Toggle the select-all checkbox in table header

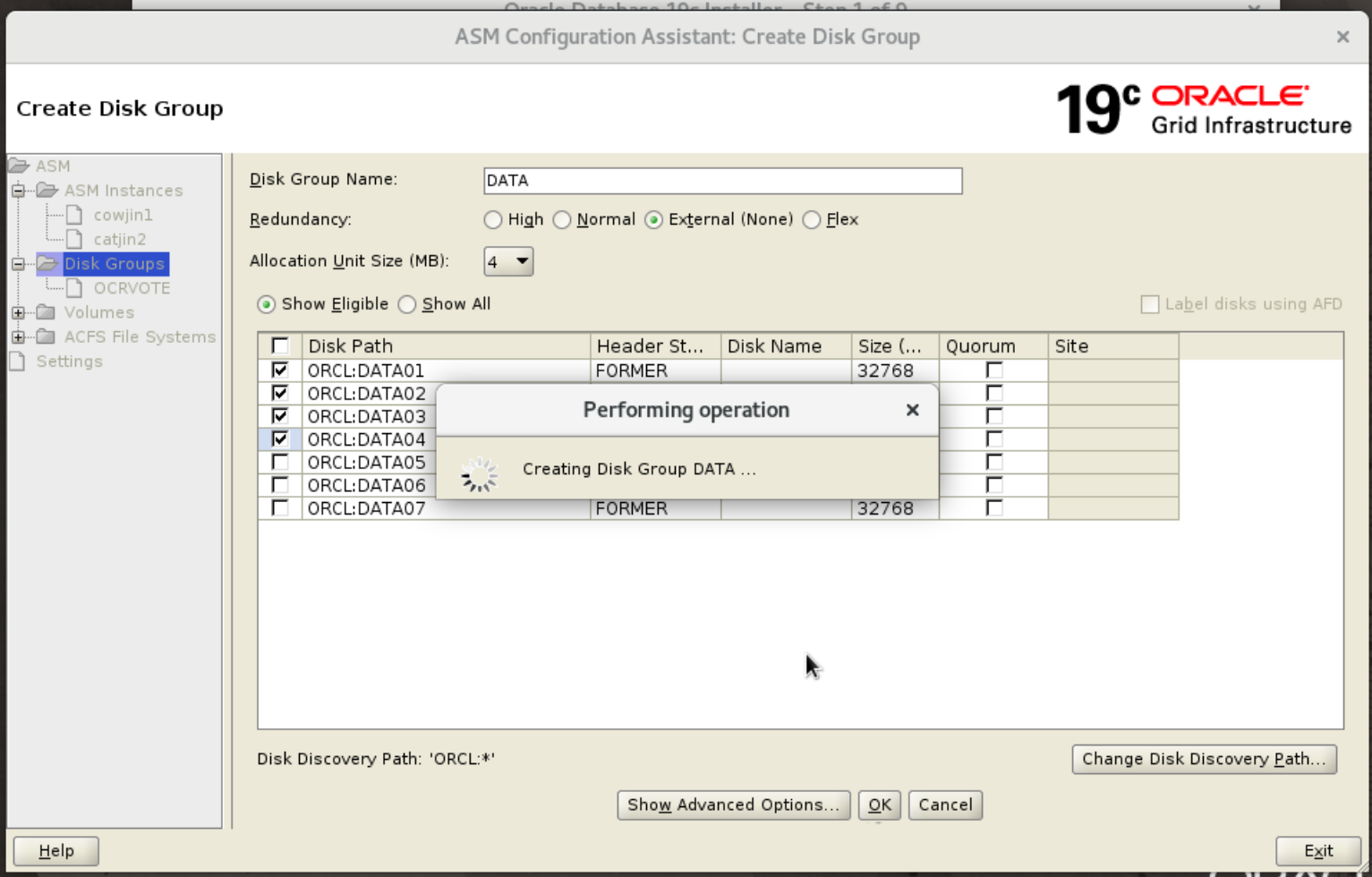point(280,345)
